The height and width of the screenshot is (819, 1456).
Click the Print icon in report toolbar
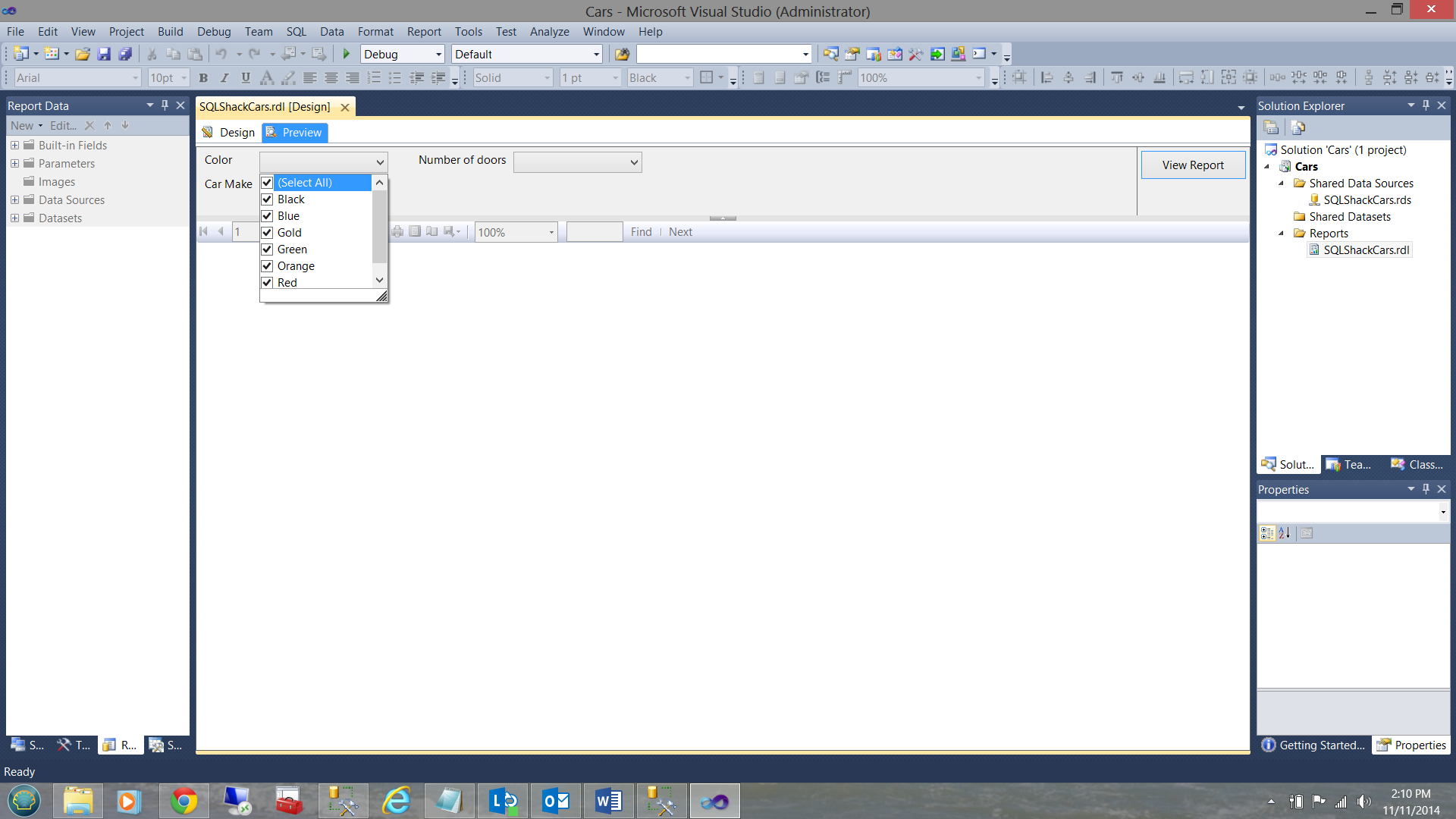397,232
